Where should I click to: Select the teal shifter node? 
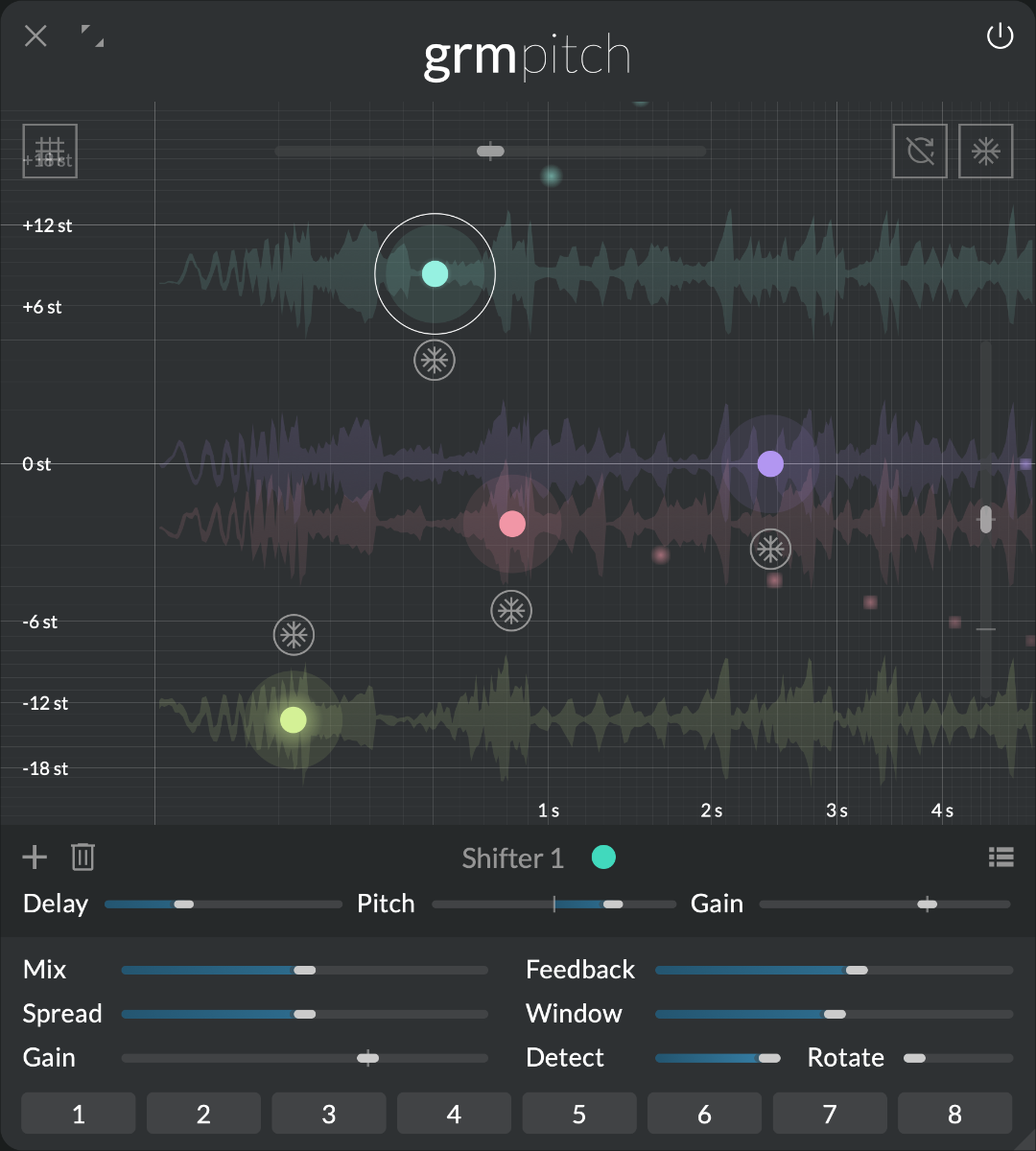click(435, 273)
